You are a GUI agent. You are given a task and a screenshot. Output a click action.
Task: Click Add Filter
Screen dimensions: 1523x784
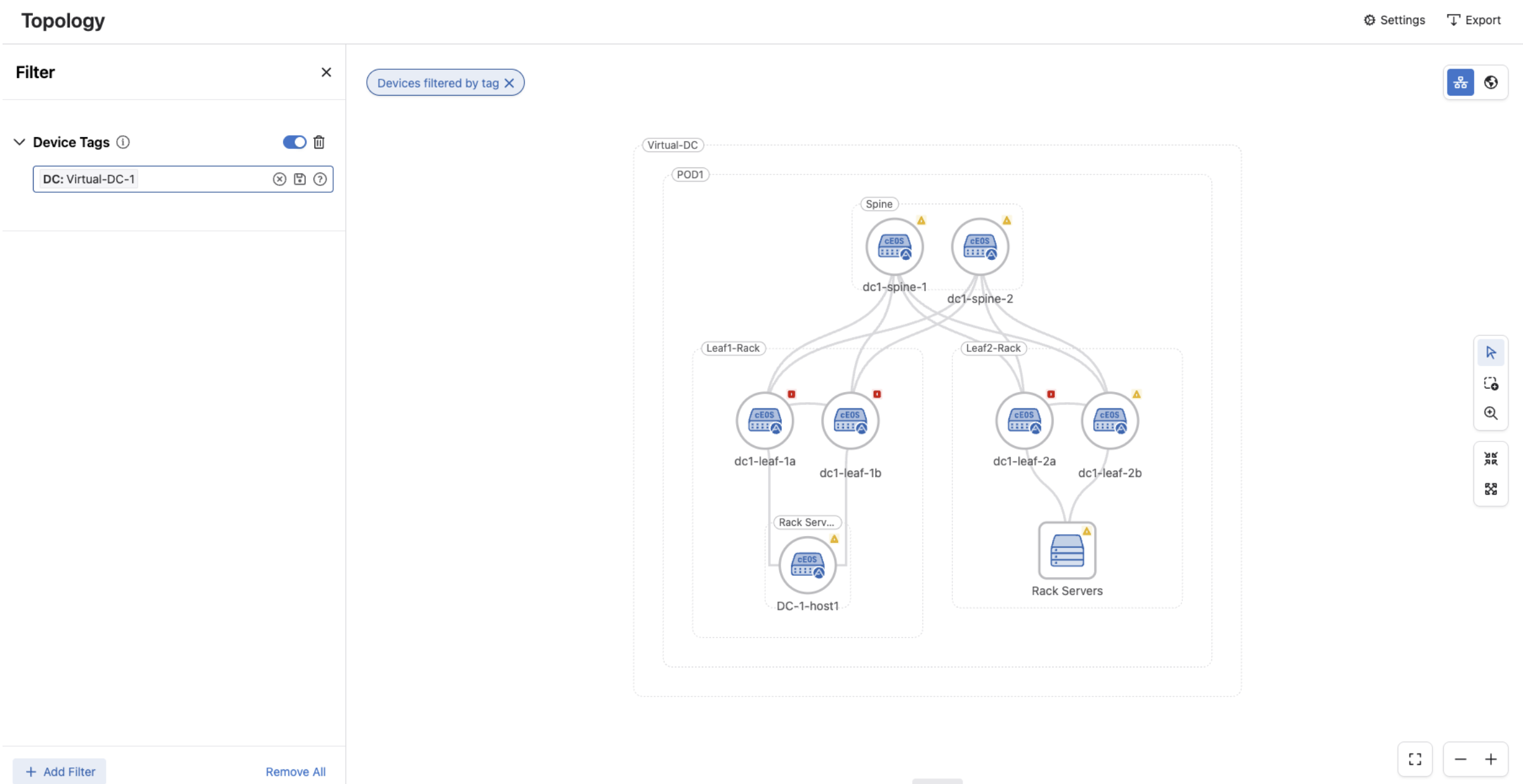click(60, 771)
